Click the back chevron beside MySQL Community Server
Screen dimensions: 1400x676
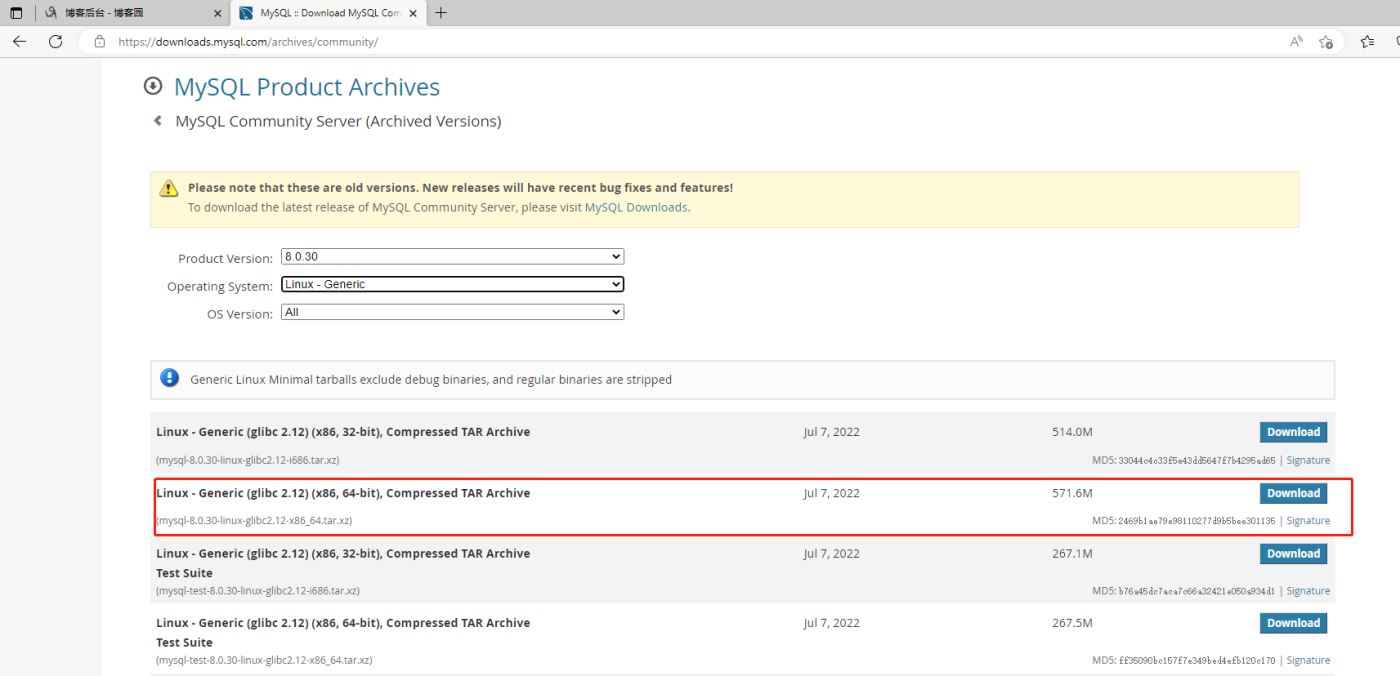pos(157,121)
